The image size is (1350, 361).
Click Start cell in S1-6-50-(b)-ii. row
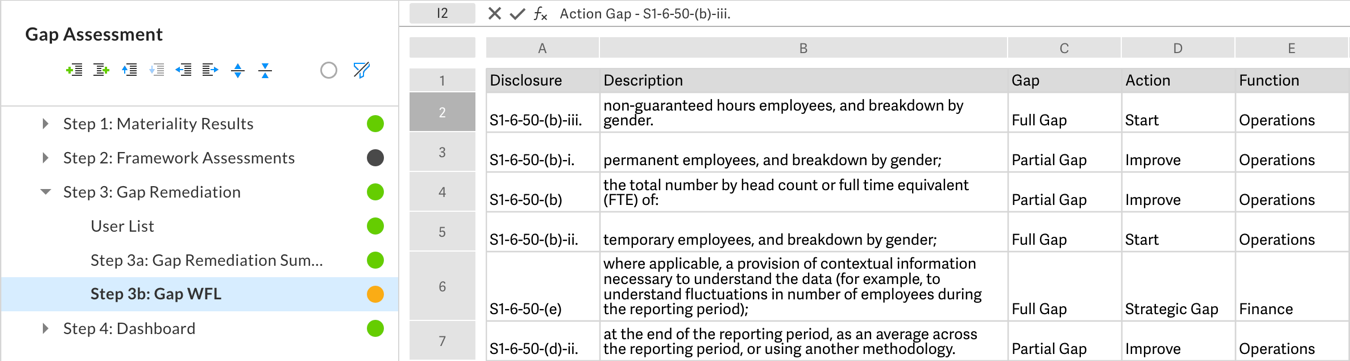point(1178,232)
